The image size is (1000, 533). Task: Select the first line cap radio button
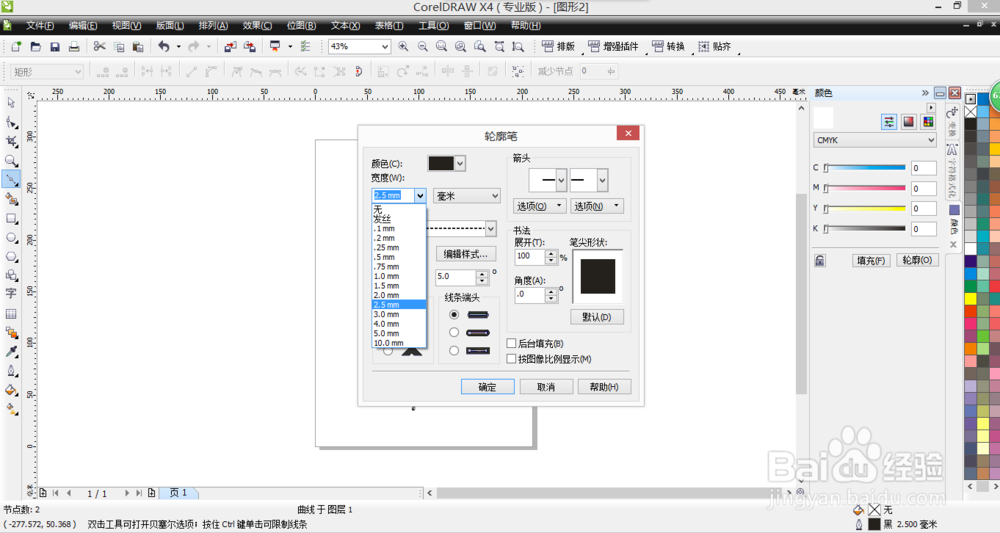point(454,314)
